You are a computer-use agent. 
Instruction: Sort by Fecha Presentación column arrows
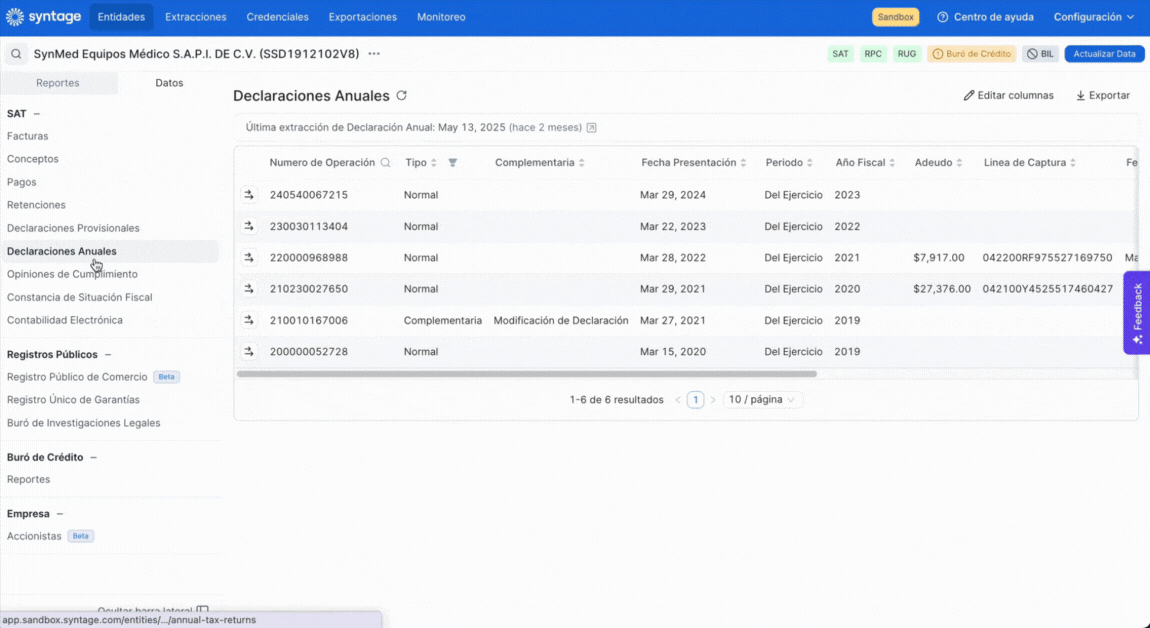tap(743, 163)
